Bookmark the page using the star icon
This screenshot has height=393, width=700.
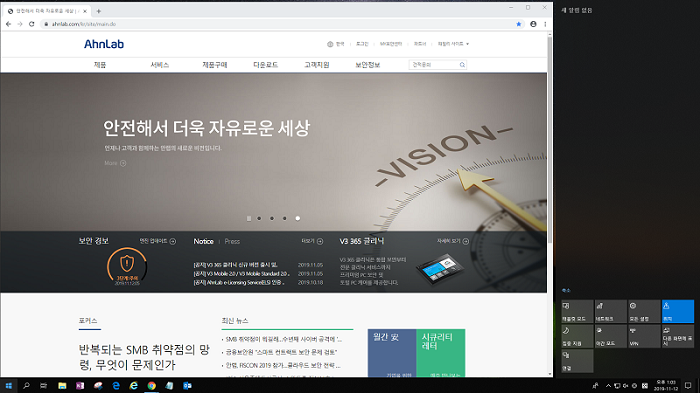(x=518, y=24)
